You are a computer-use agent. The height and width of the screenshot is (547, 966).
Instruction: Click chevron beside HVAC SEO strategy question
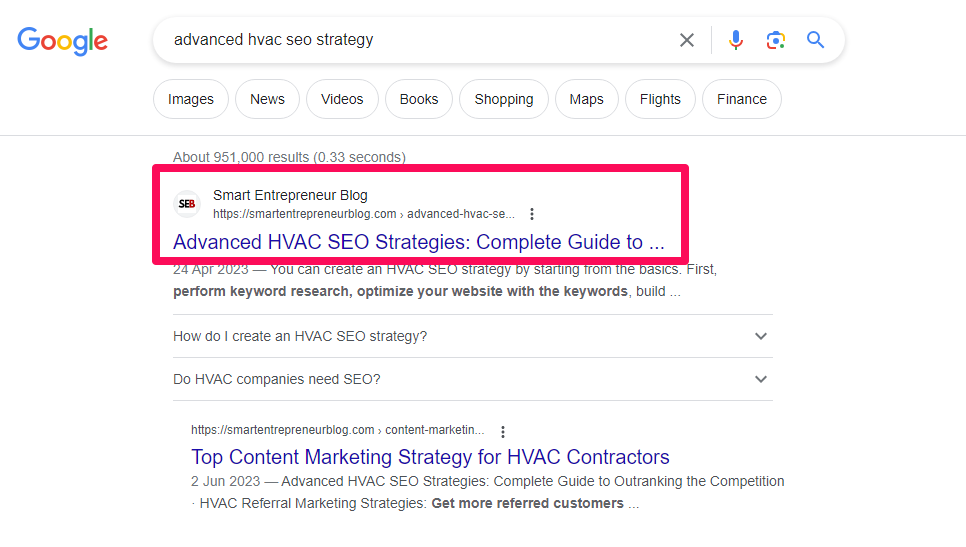click(761, 336)
